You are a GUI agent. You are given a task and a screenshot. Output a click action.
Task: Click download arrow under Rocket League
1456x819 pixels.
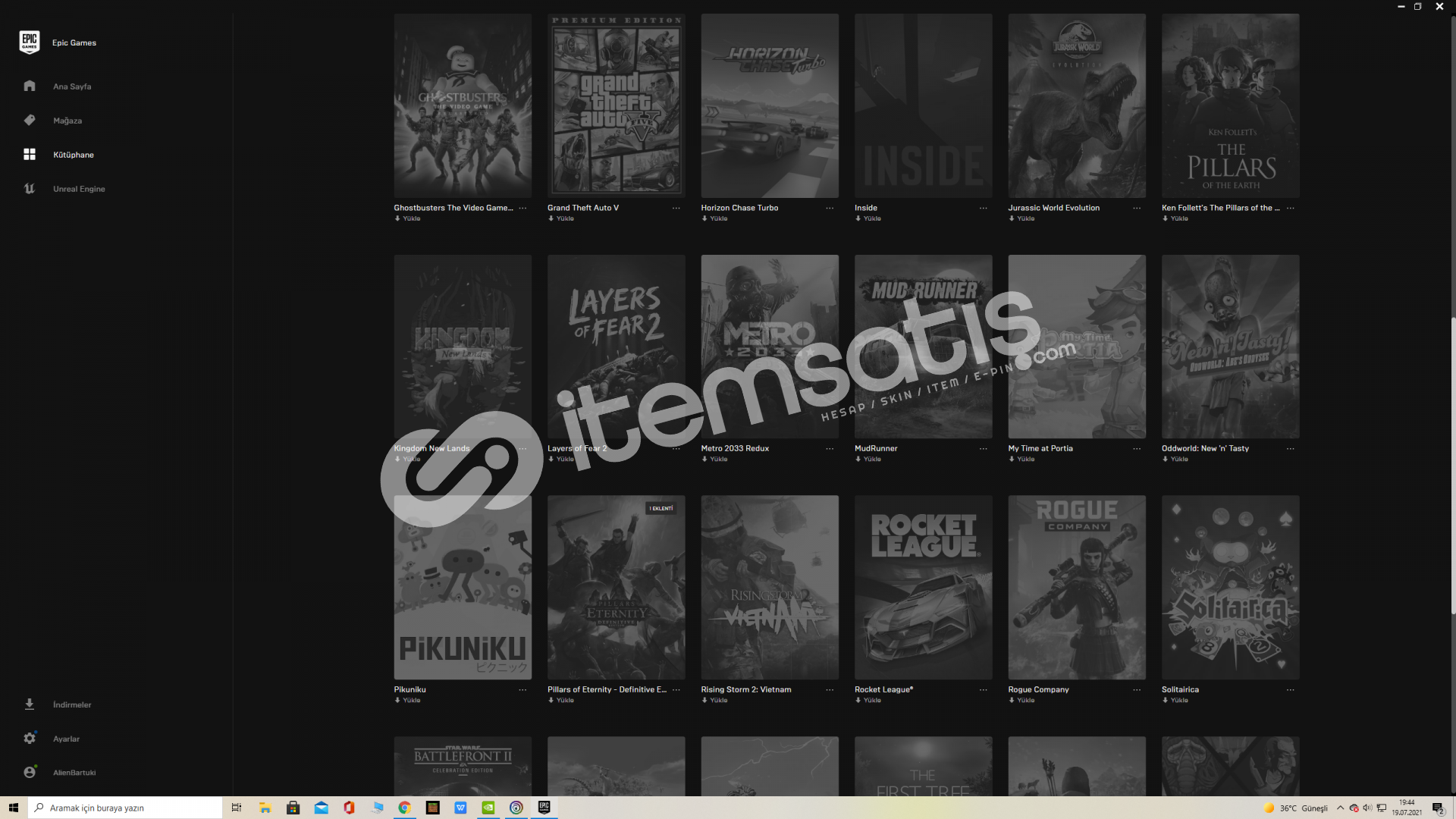858,700
